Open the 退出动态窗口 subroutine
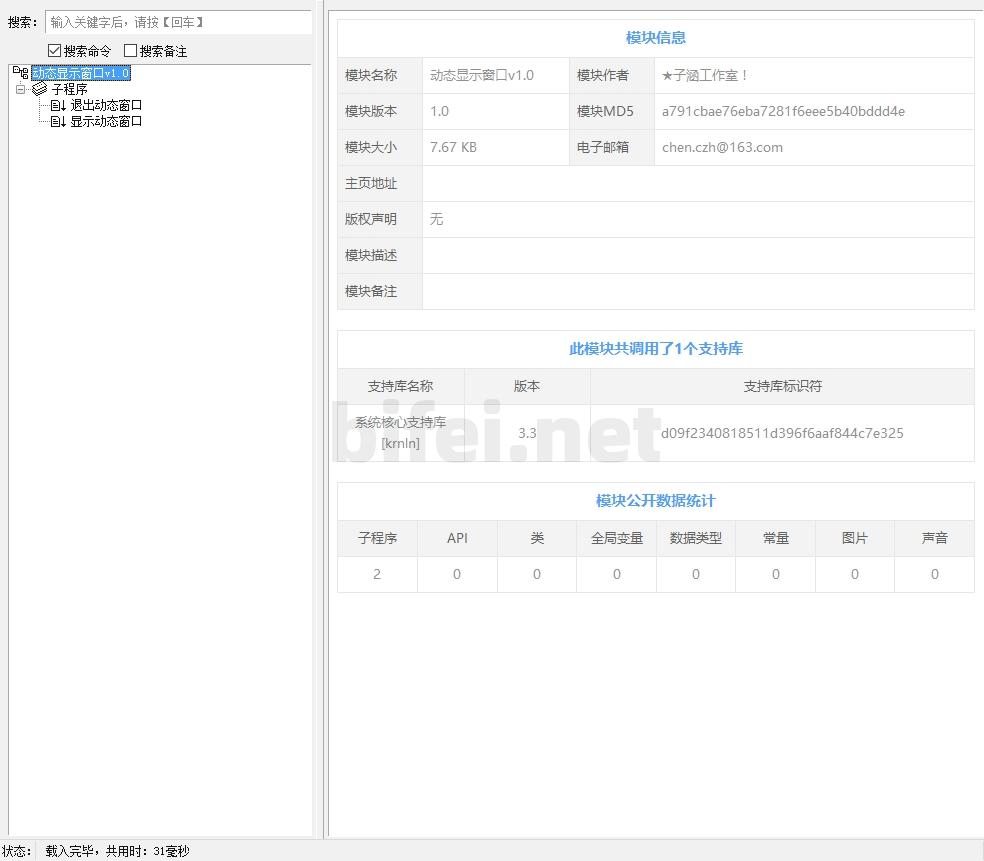984x861 pixels. coord(106,105)
